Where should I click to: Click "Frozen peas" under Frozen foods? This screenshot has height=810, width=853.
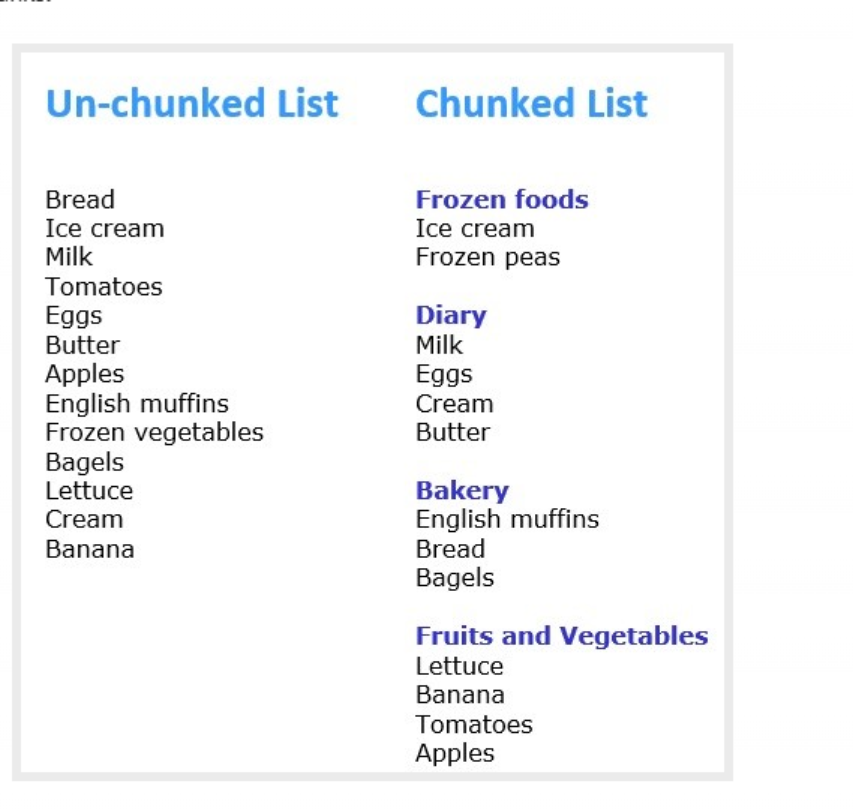(x=487, y=258)
